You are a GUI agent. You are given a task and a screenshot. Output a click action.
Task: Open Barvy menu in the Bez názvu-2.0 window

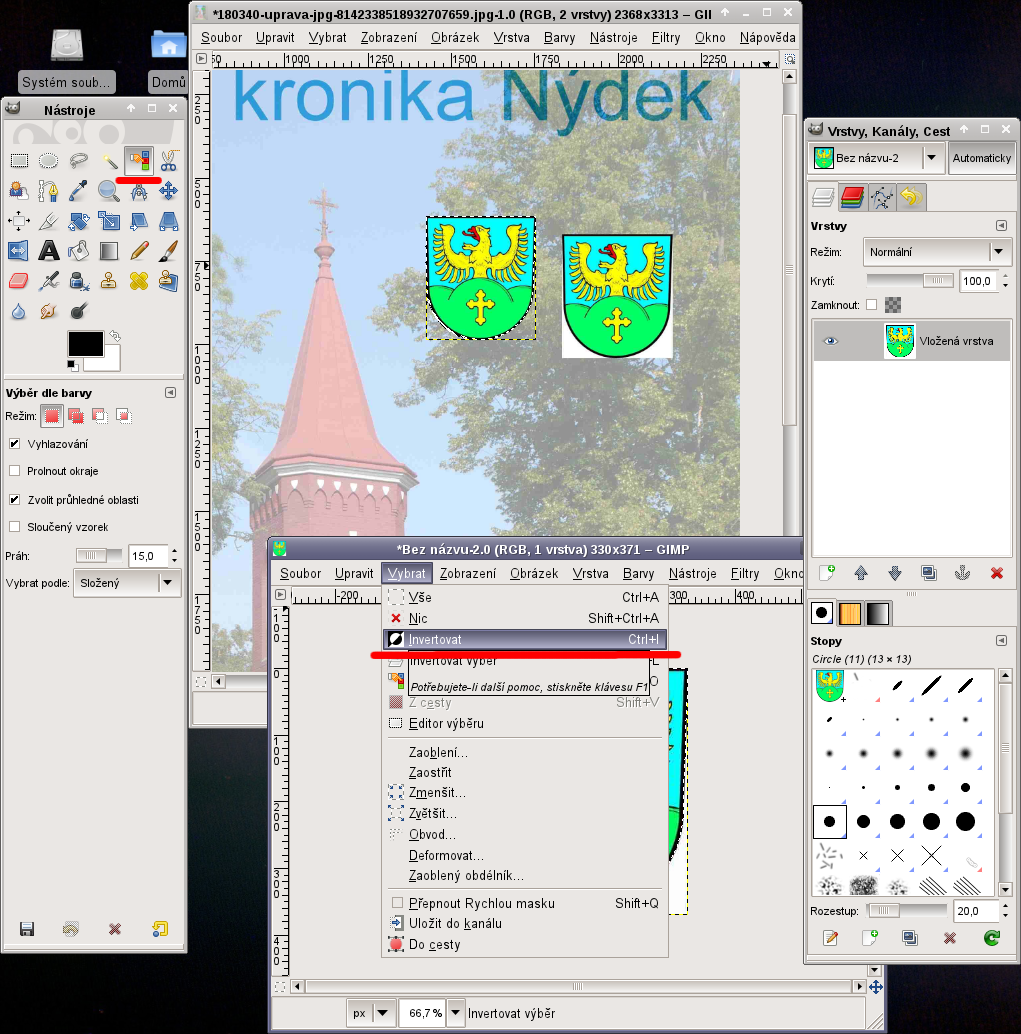click(x=638, y=574)
